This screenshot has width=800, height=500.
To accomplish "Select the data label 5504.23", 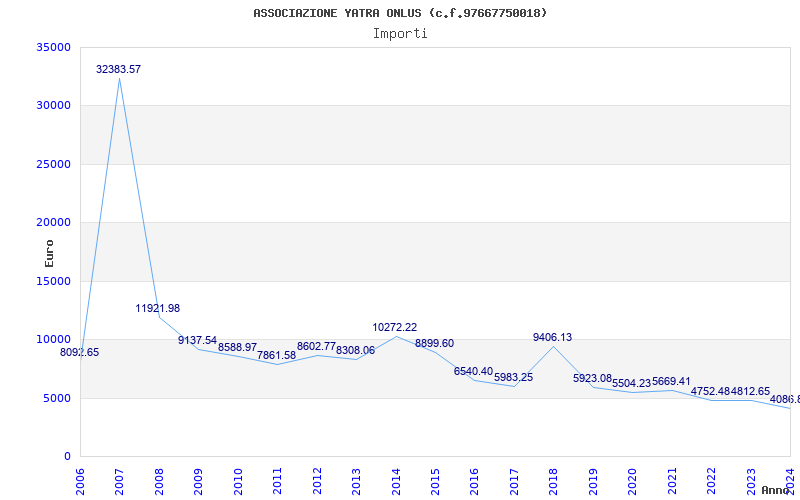I will [x=632, y=383].
